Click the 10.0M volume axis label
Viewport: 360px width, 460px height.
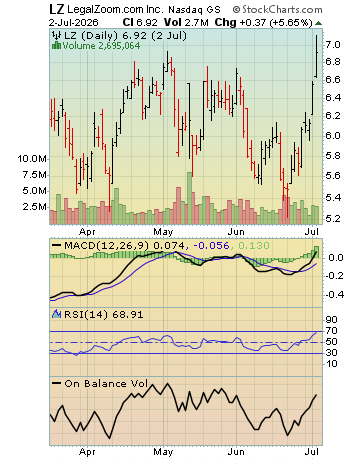(32, 158)
